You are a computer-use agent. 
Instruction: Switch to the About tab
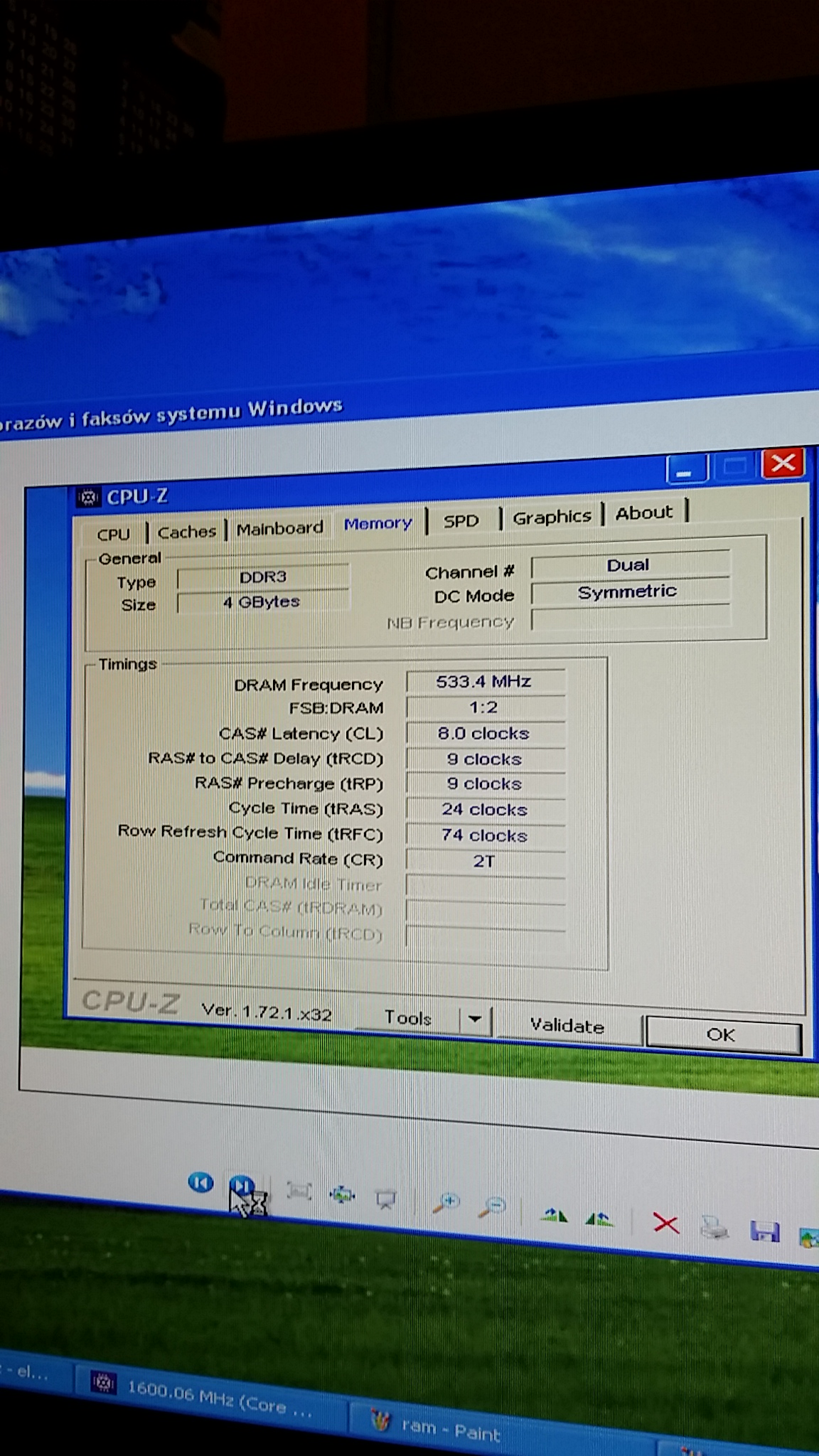[x=643, y=513]
